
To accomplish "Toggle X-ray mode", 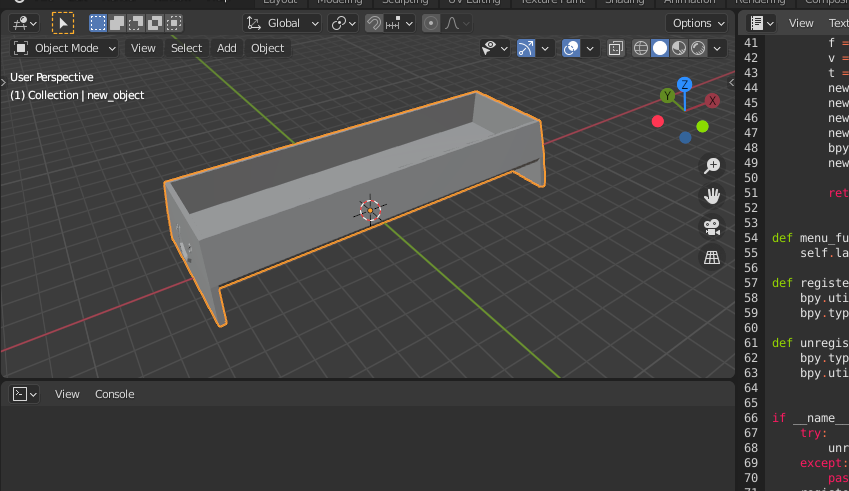I will (616, 48).
